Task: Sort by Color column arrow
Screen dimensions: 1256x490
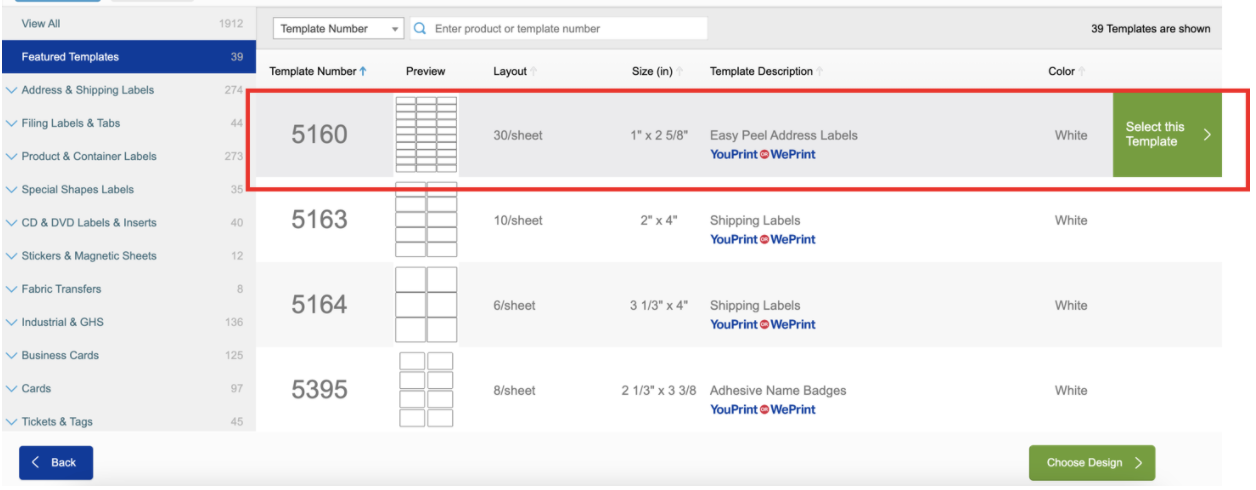Action: point(1082,71)
